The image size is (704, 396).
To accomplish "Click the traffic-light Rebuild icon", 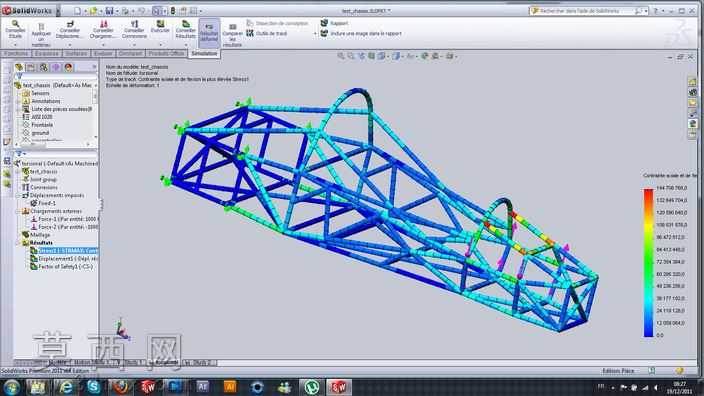I will tap(173, 10).
